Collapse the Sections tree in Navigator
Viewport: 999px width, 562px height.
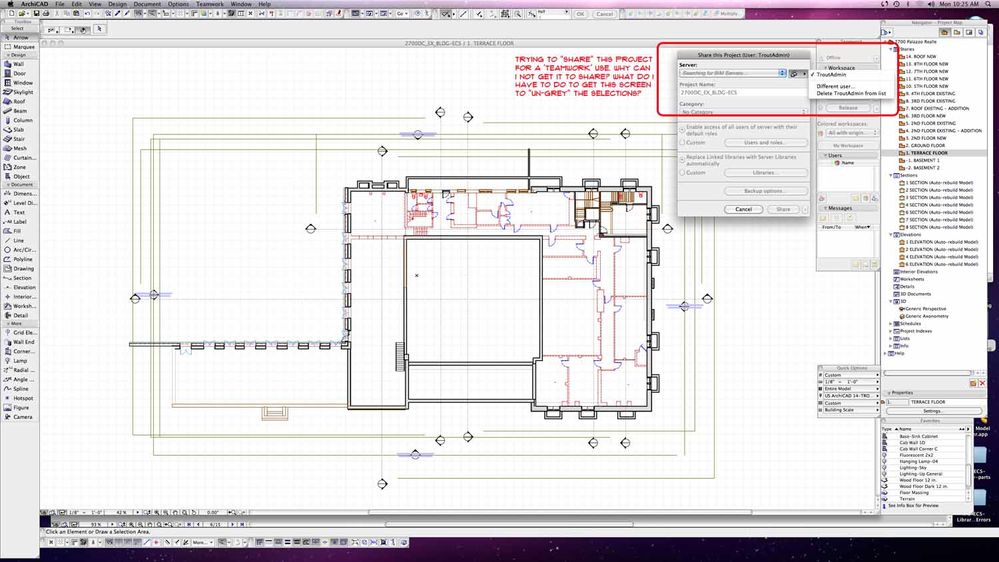(x=891, y=175)
